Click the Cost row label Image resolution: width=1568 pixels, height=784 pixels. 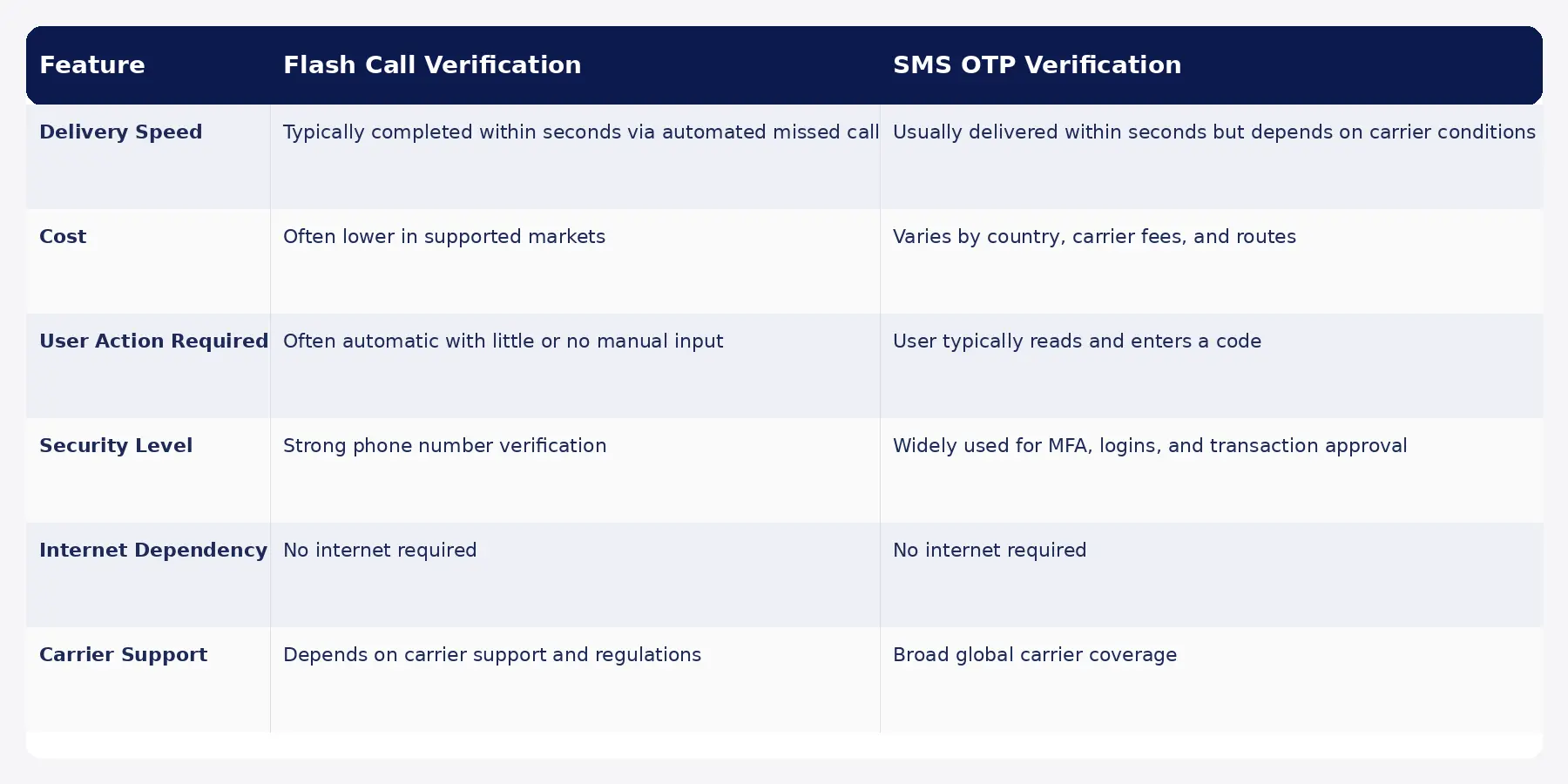(63, 237)
